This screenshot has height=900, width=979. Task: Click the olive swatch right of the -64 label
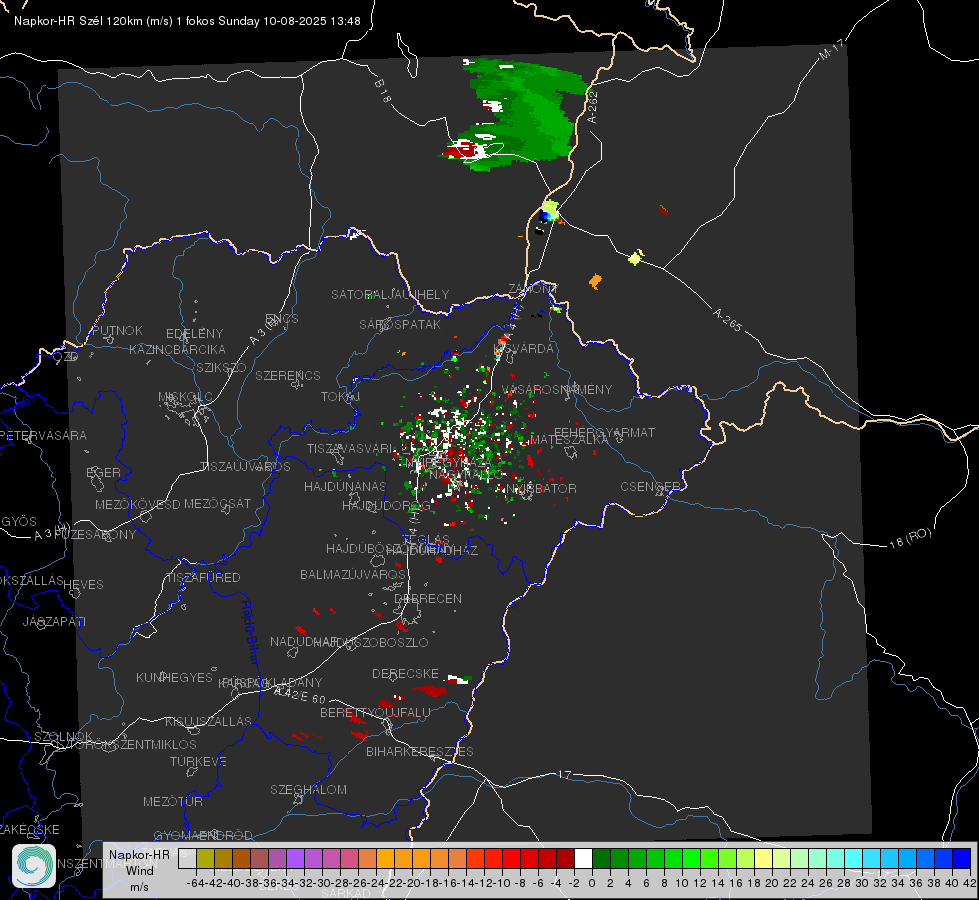[205, 858]
